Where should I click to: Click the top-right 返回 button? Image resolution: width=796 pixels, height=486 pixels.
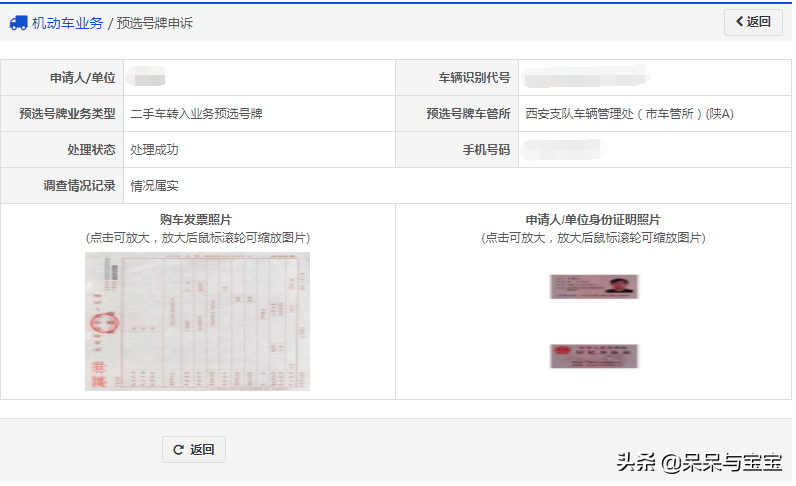click(x=753, y=22)
